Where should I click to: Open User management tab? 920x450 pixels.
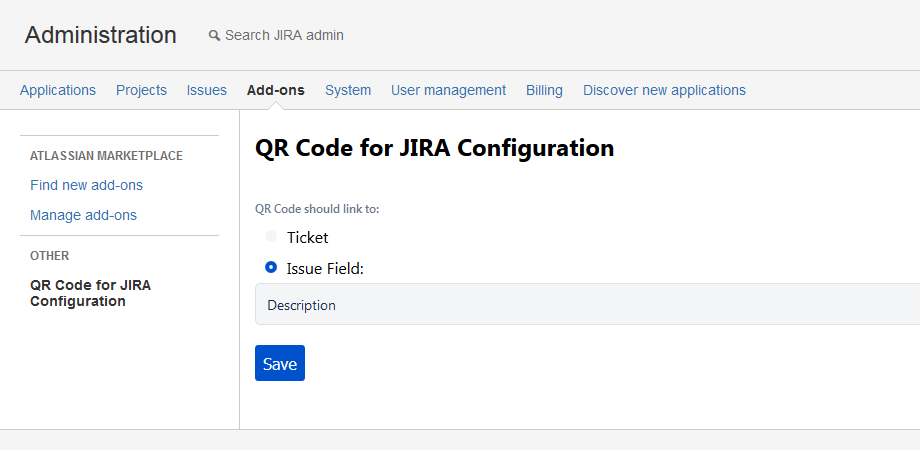[448, 90]
